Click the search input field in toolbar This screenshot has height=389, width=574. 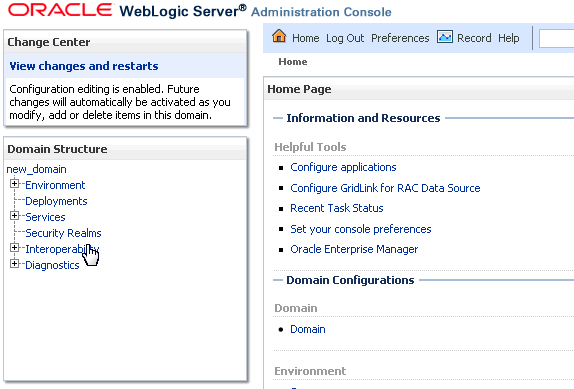click(x=556, y=38)
